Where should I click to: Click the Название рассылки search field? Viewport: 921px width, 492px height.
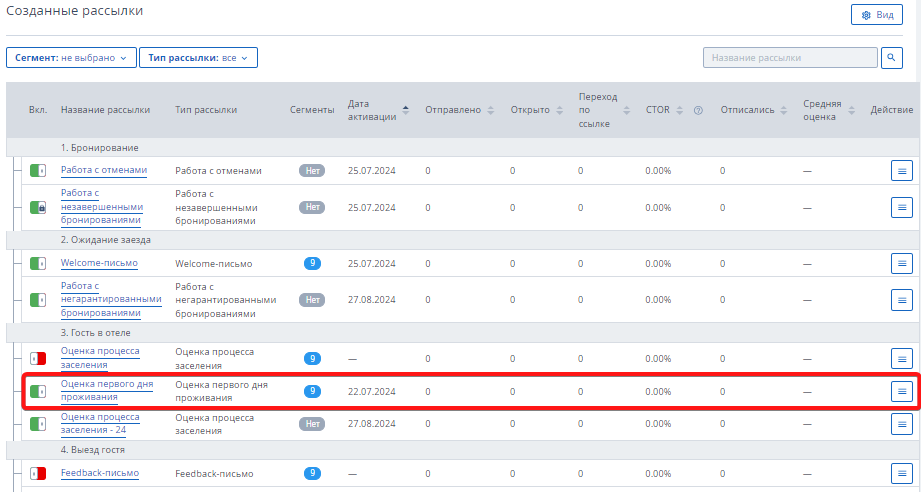point(789,58)
